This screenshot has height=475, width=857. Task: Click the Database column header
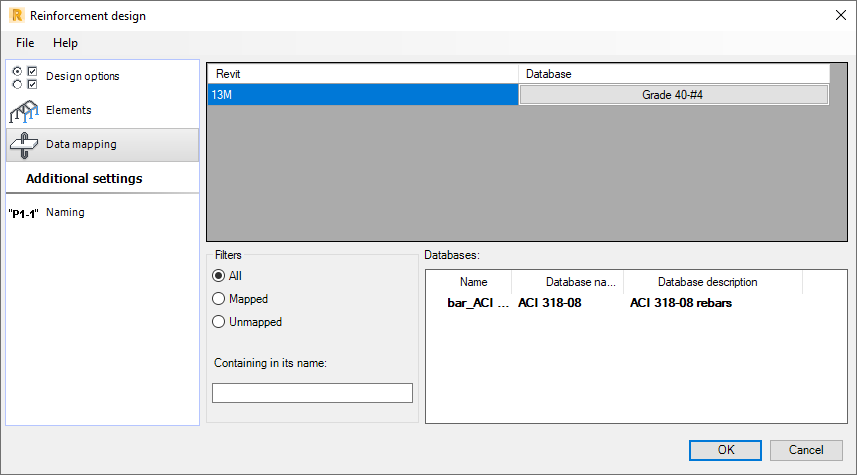(674, 74)
